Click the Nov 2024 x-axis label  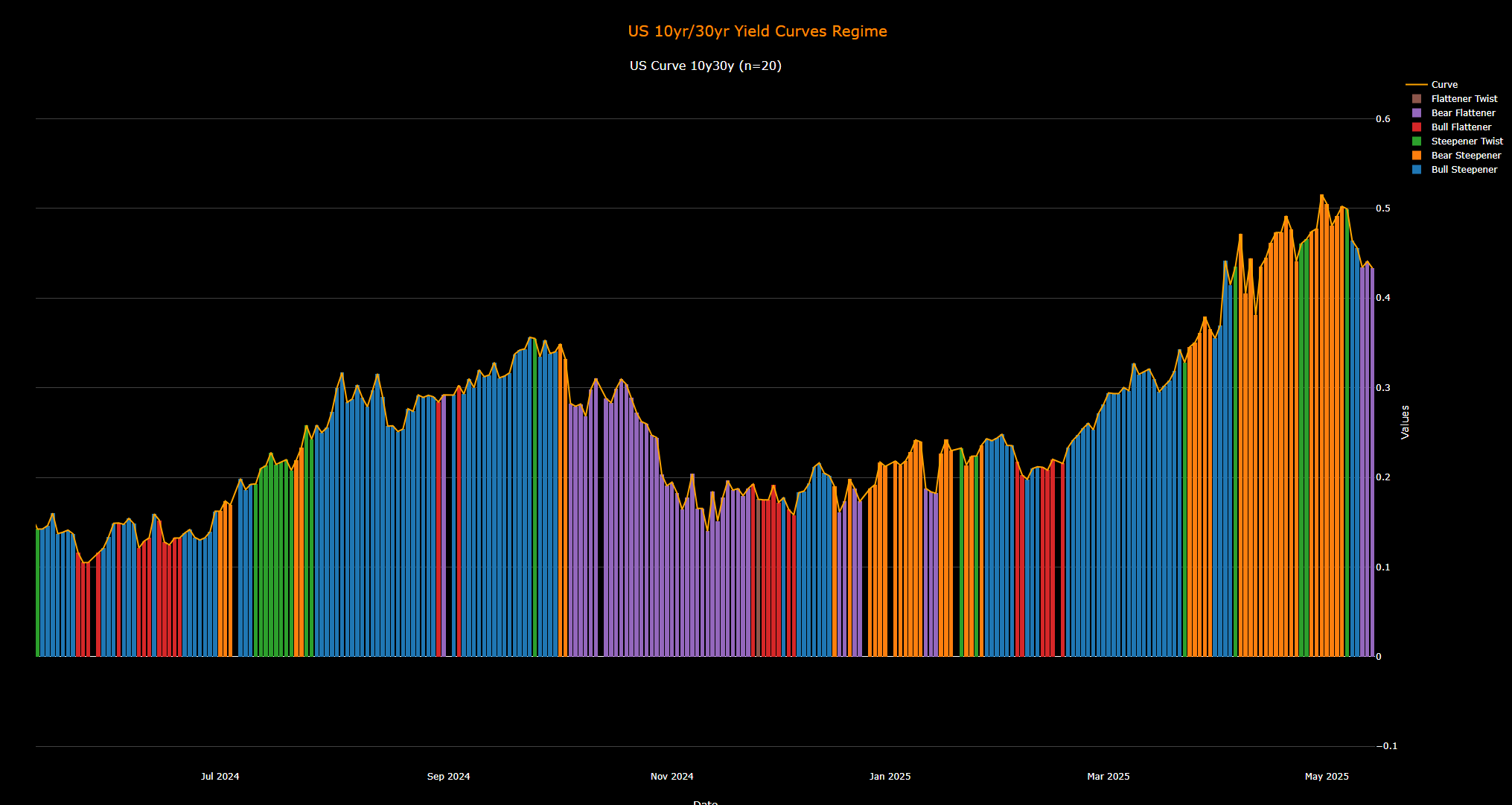[672, 776]
